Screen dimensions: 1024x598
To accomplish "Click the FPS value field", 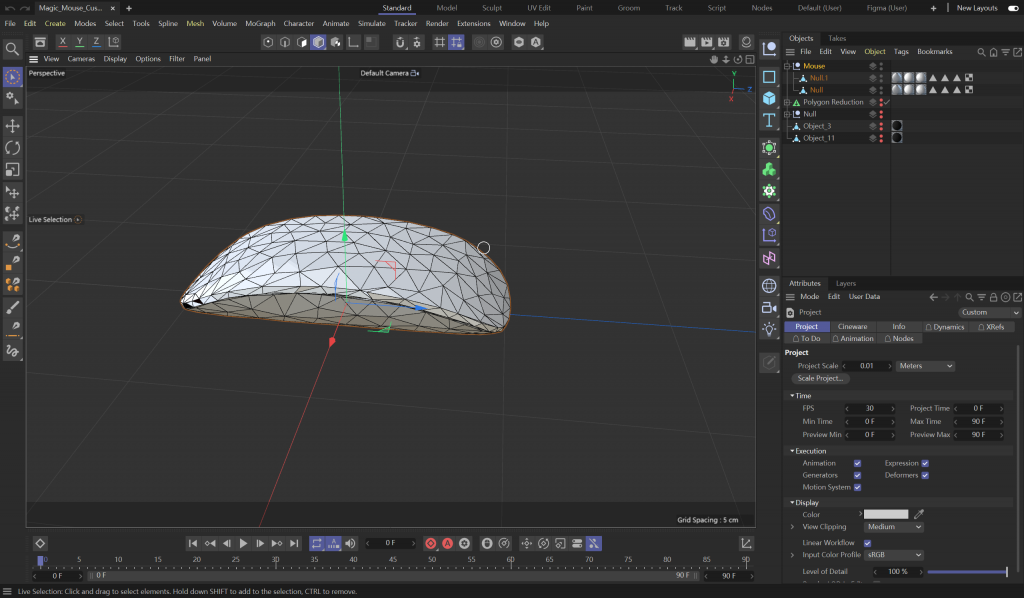I will pos(870,409).
